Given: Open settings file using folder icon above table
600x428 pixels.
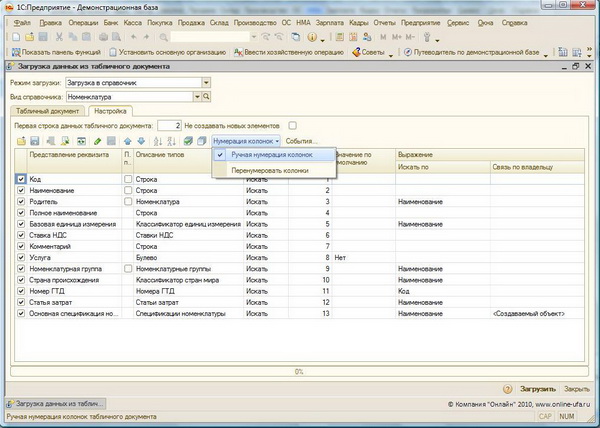Looking at the screenshot, I should (21, 141).
